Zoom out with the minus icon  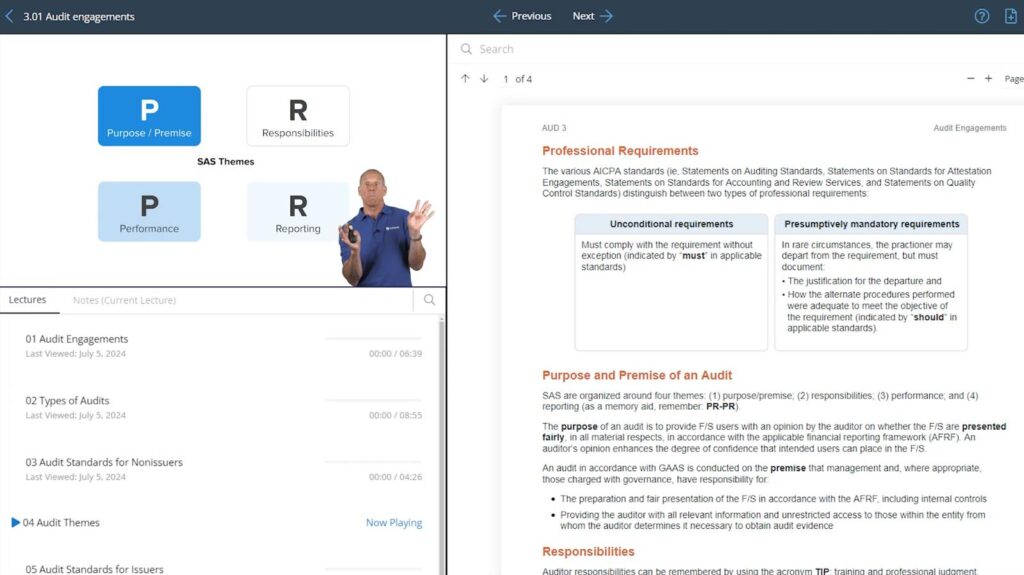970,78
